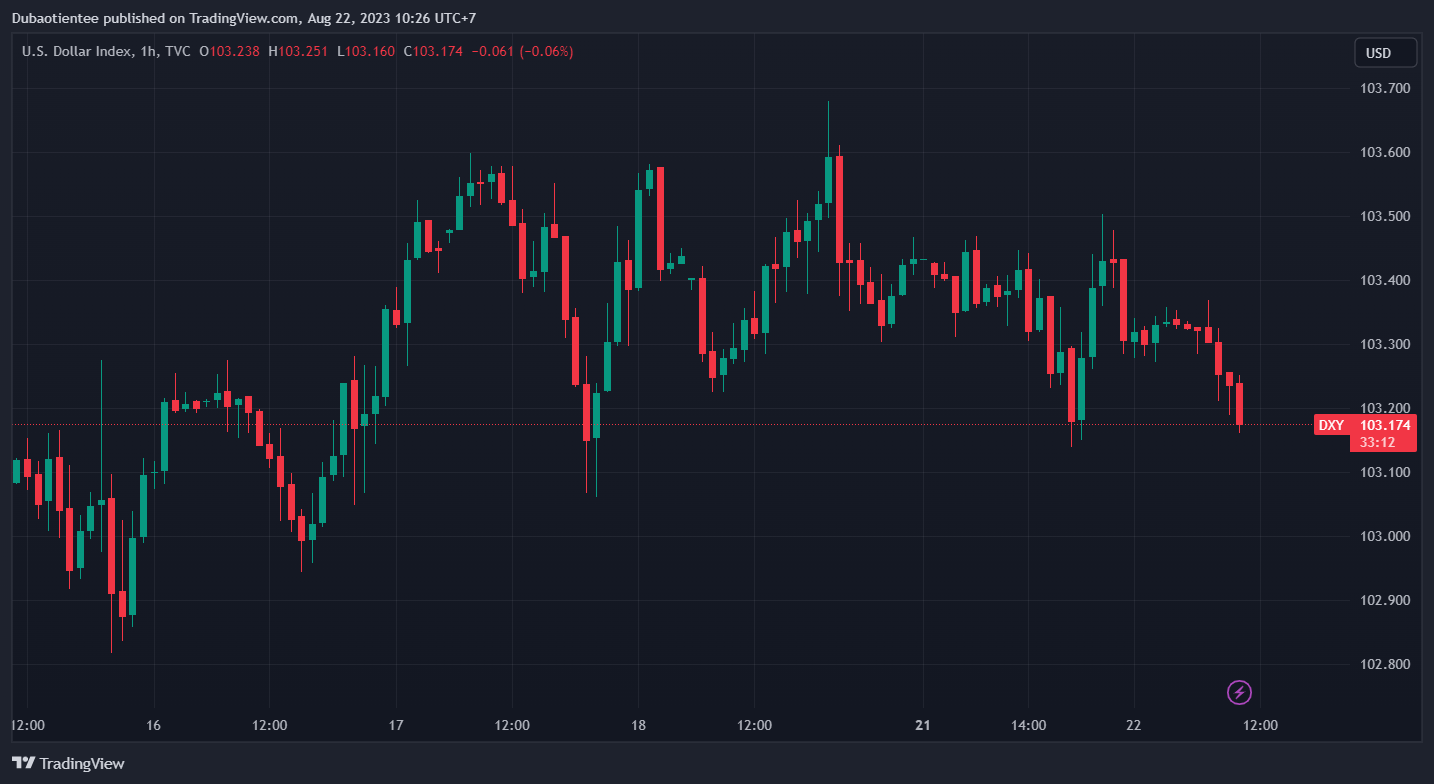
Task: Click the purple lightning bolt icon
Action: 1239,692
